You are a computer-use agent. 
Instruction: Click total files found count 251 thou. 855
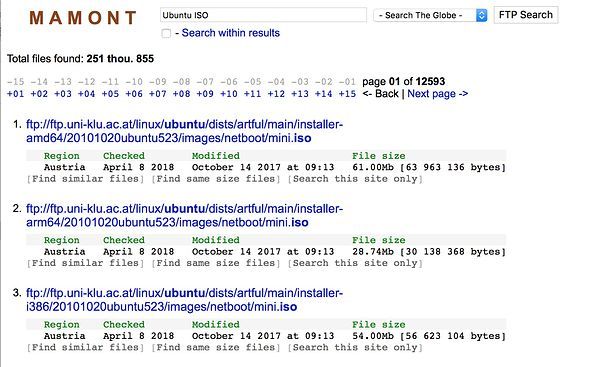coord(120,59)
